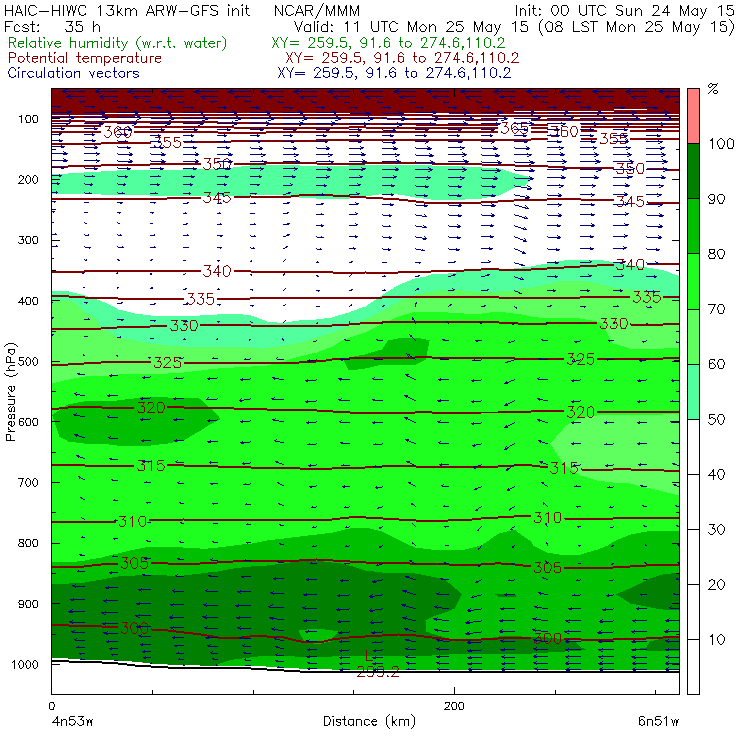Select the green XY coordinates line
740x740 pixels.
388,43
